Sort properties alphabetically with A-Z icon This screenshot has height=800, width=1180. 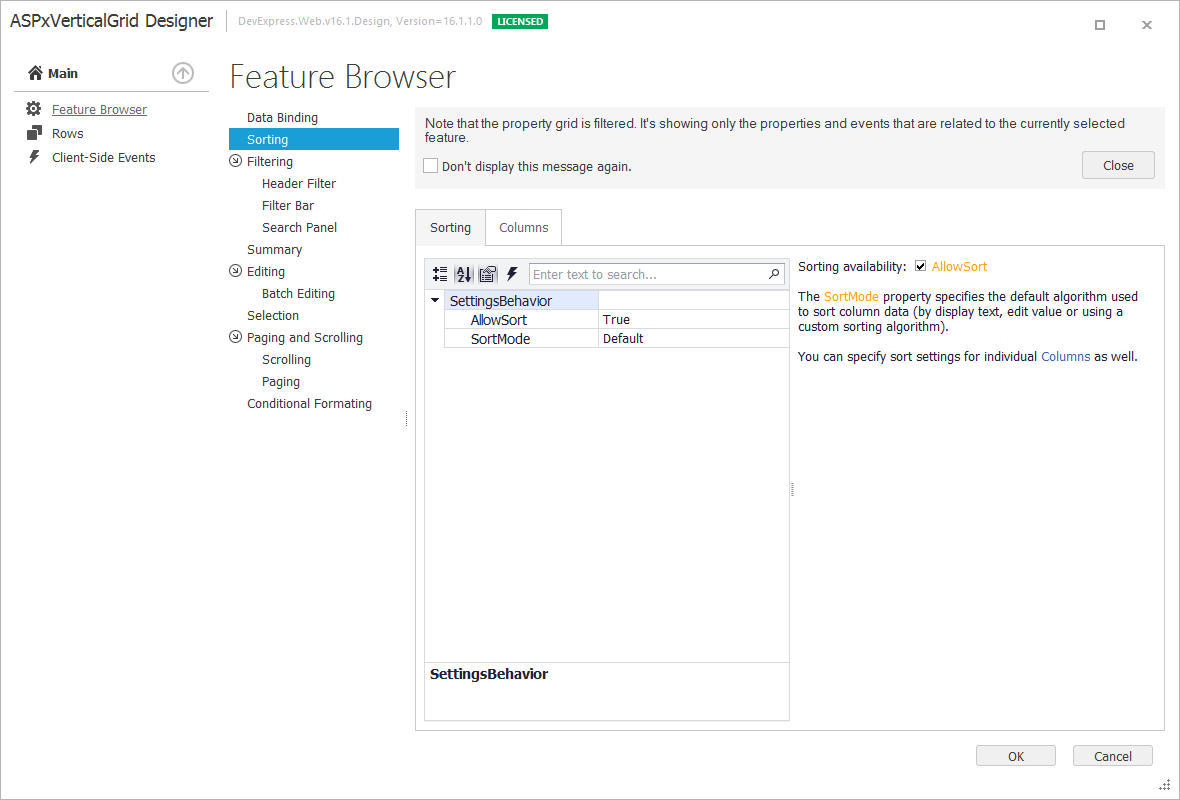(x=464, y=274)
